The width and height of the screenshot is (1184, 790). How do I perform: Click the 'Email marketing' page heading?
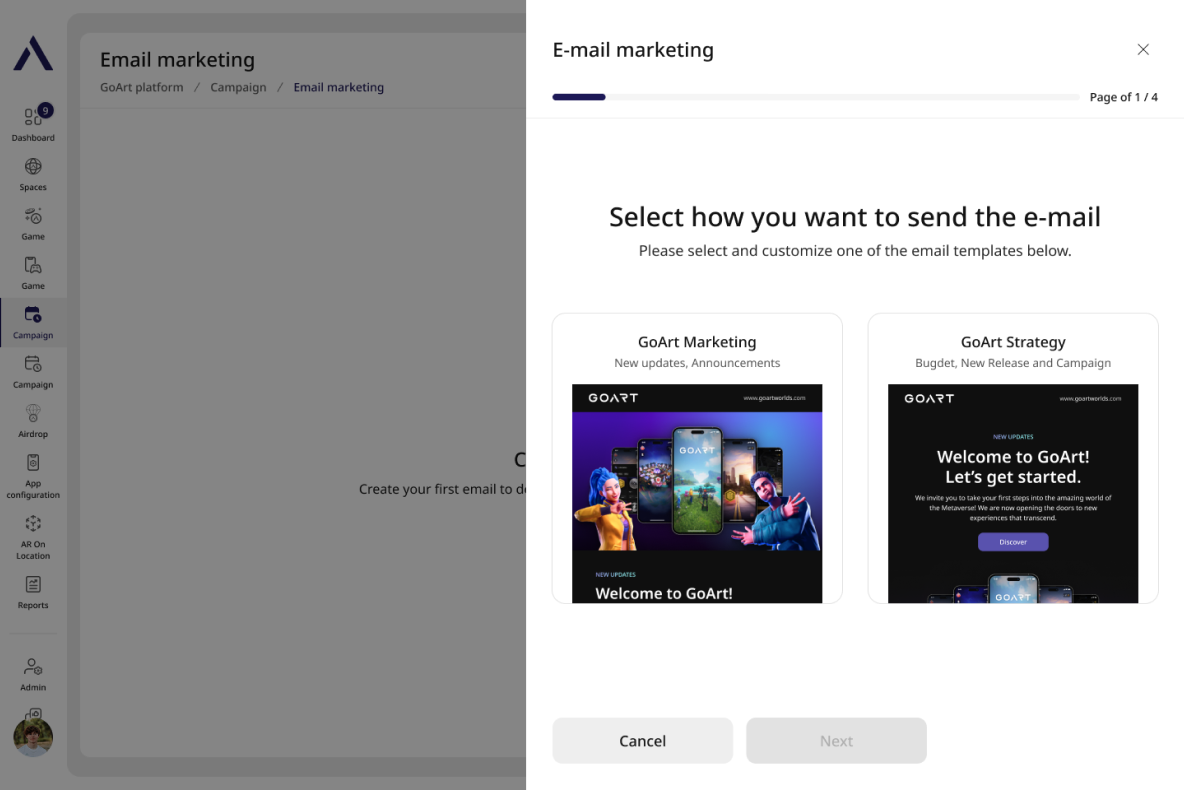click(177, 60)
